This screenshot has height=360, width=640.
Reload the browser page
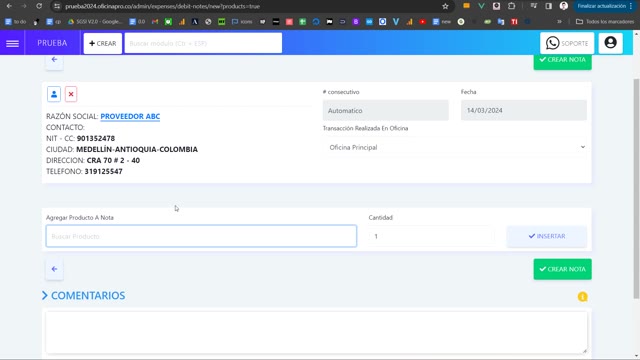[x=39, y=6]
